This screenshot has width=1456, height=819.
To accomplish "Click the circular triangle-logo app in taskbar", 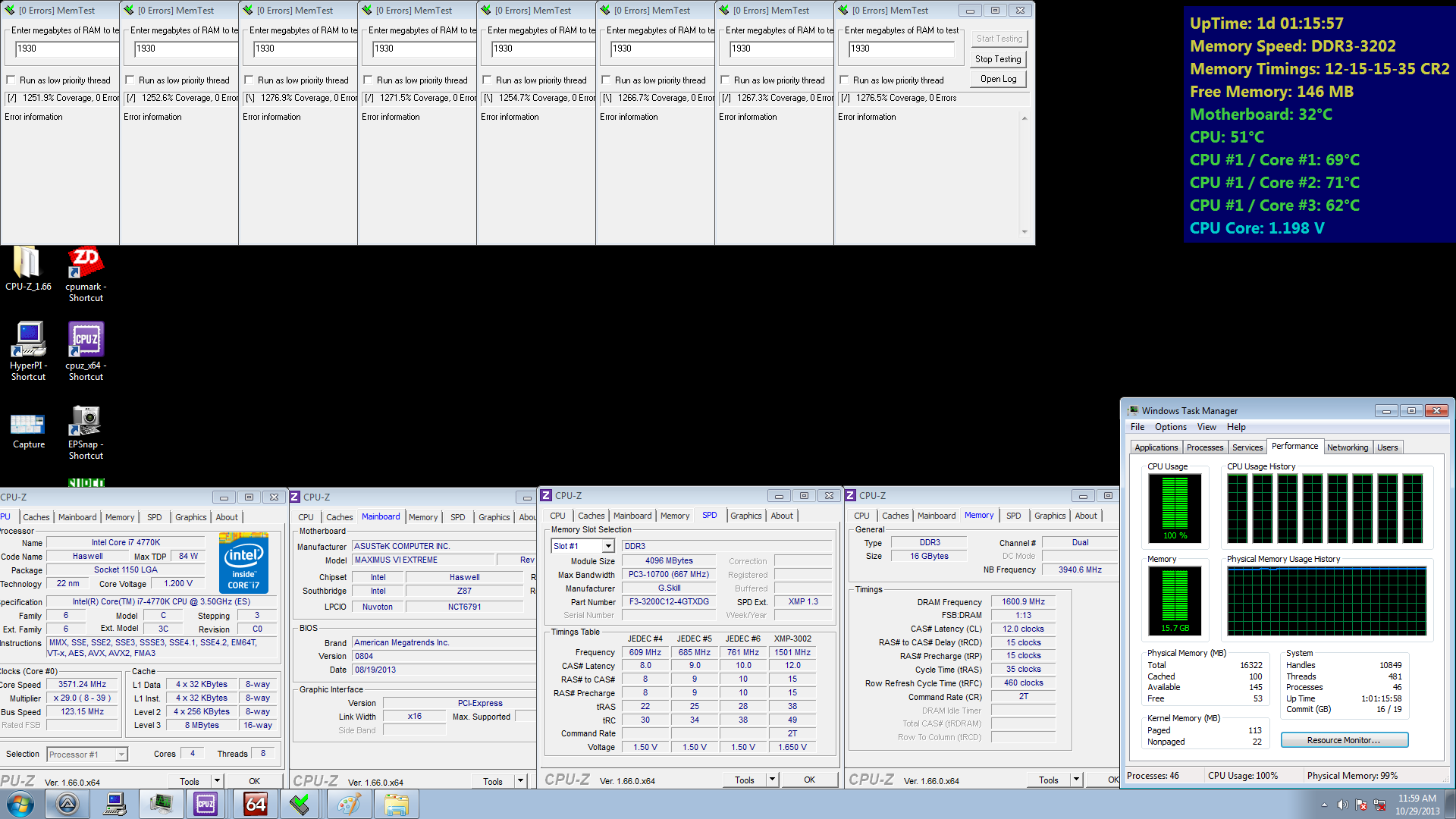I will point(67,804).
